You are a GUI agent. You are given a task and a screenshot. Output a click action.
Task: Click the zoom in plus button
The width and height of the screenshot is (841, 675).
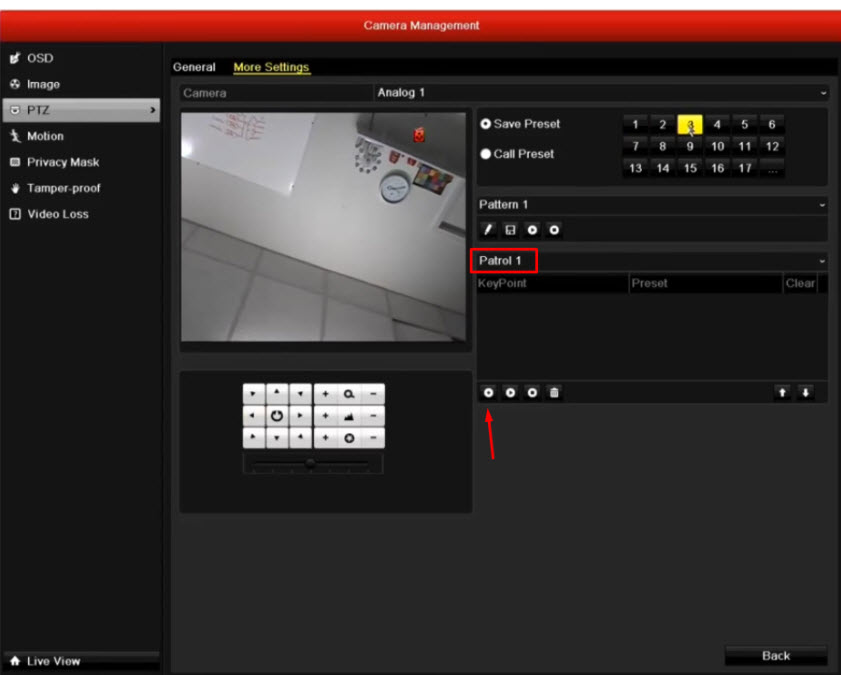325,394
